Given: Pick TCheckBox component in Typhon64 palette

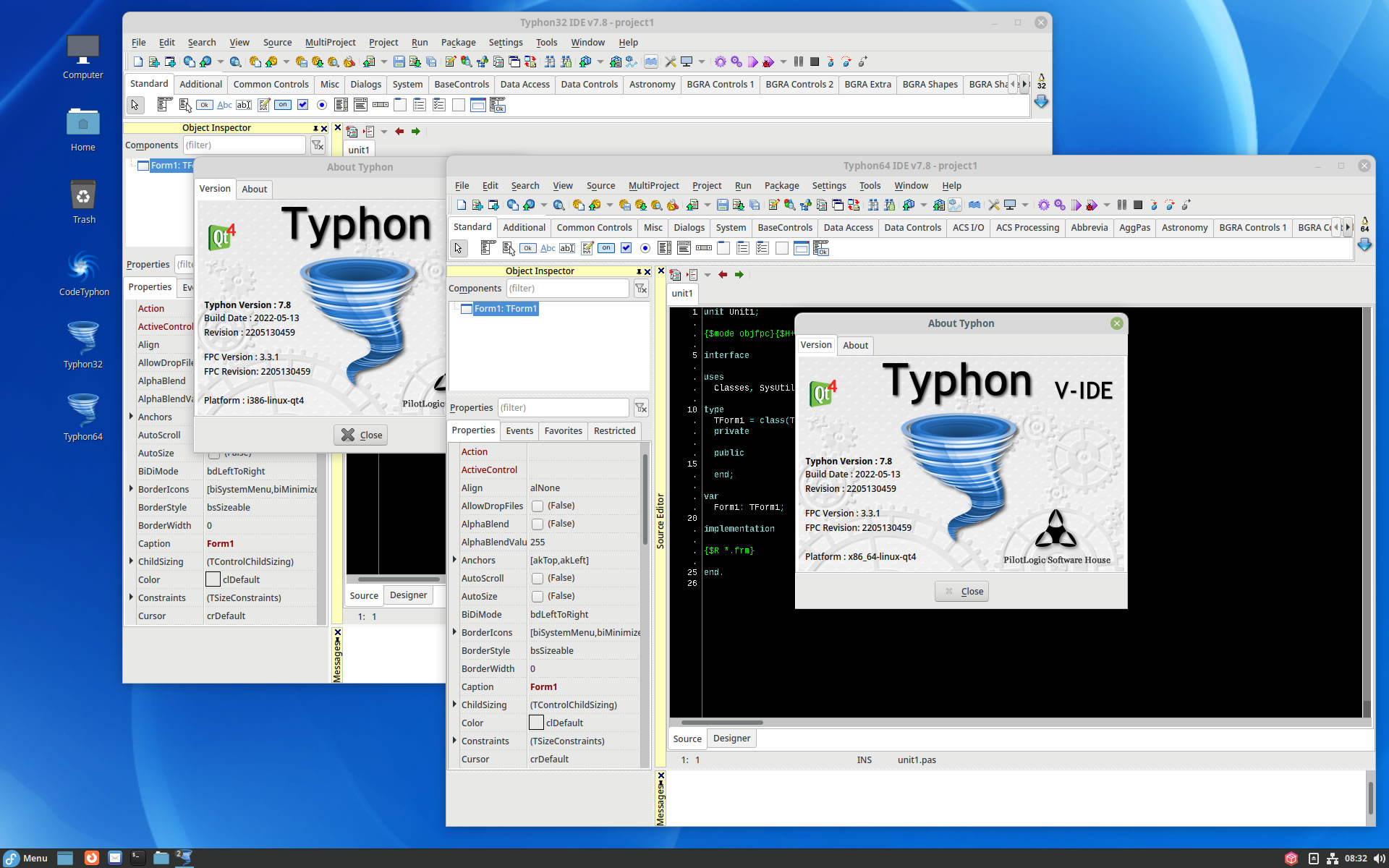Looking at the screenshot, I should tap(626, 248).
